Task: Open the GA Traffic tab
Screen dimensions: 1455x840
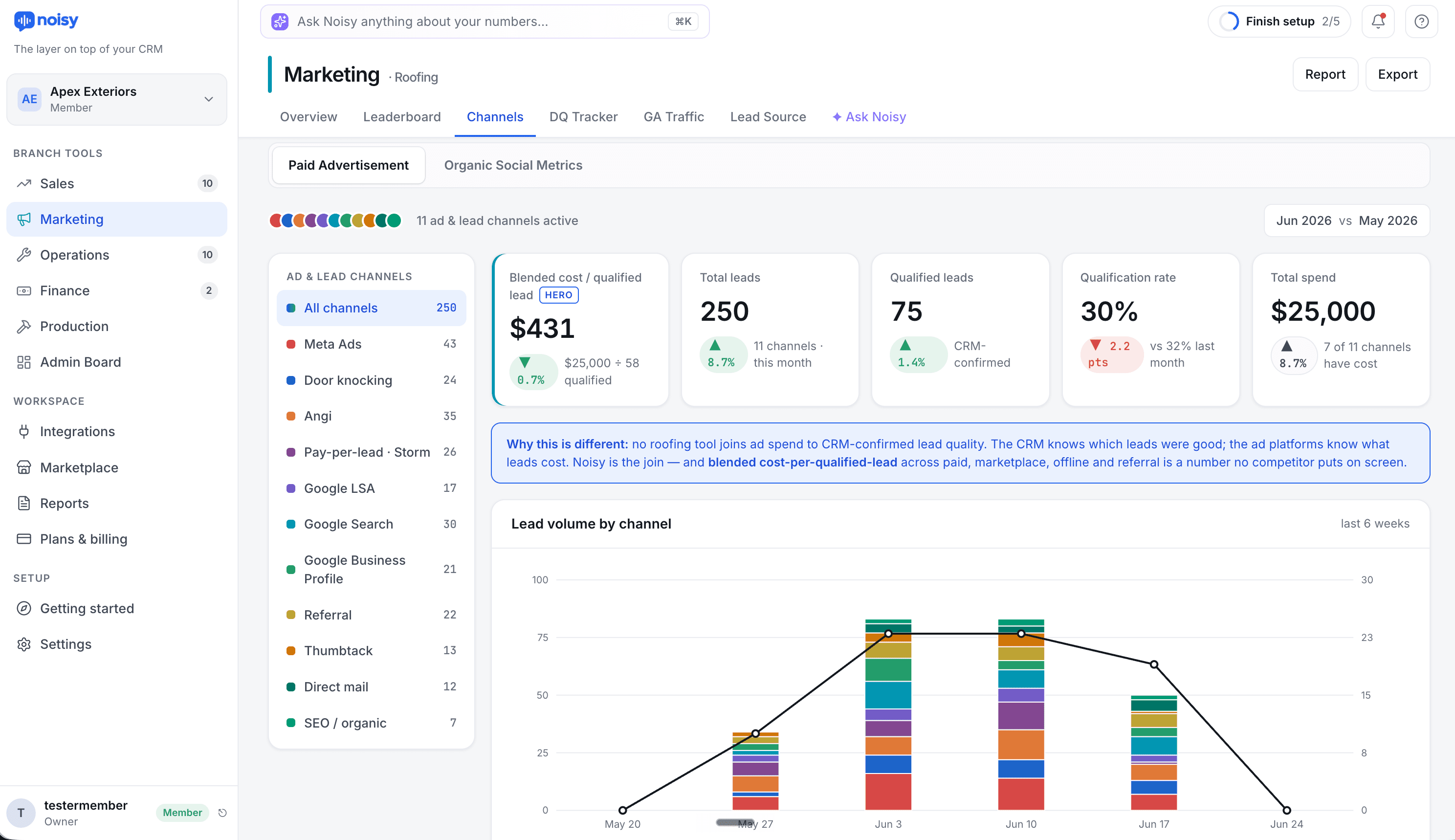Action: pos(674,117)
